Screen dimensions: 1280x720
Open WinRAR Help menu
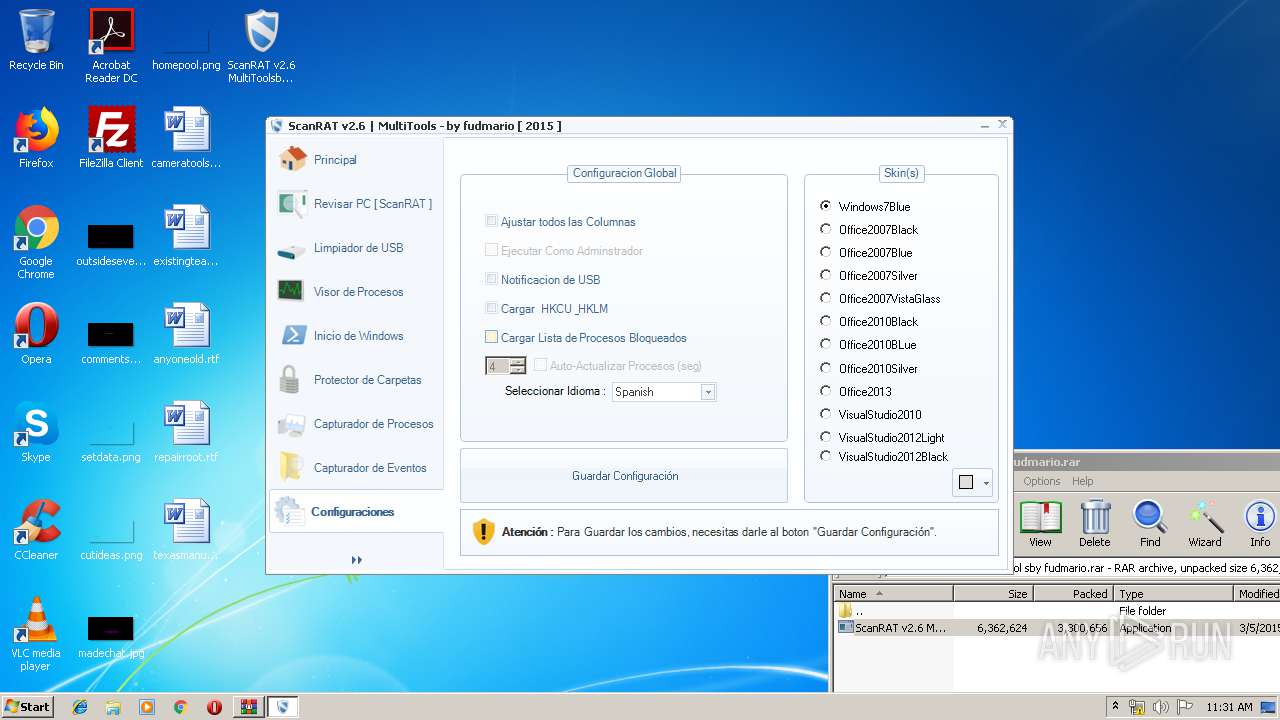(x=1083, y=481)
